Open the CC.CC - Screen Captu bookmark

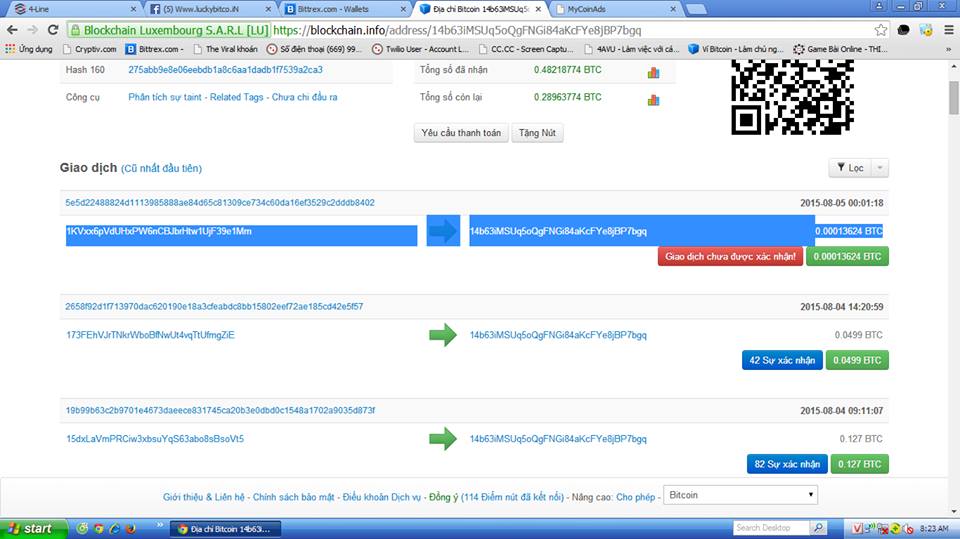[x=527, y=49]
